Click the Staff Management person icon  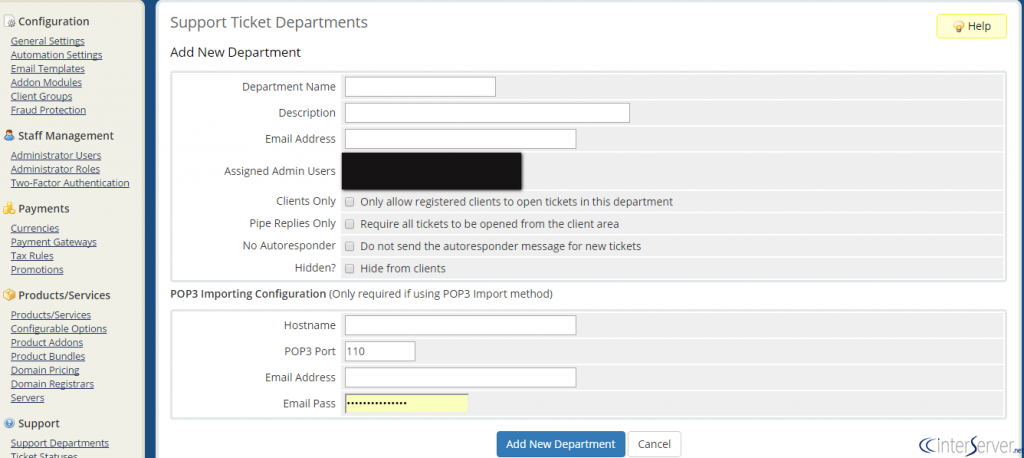[x=9, y=136]
